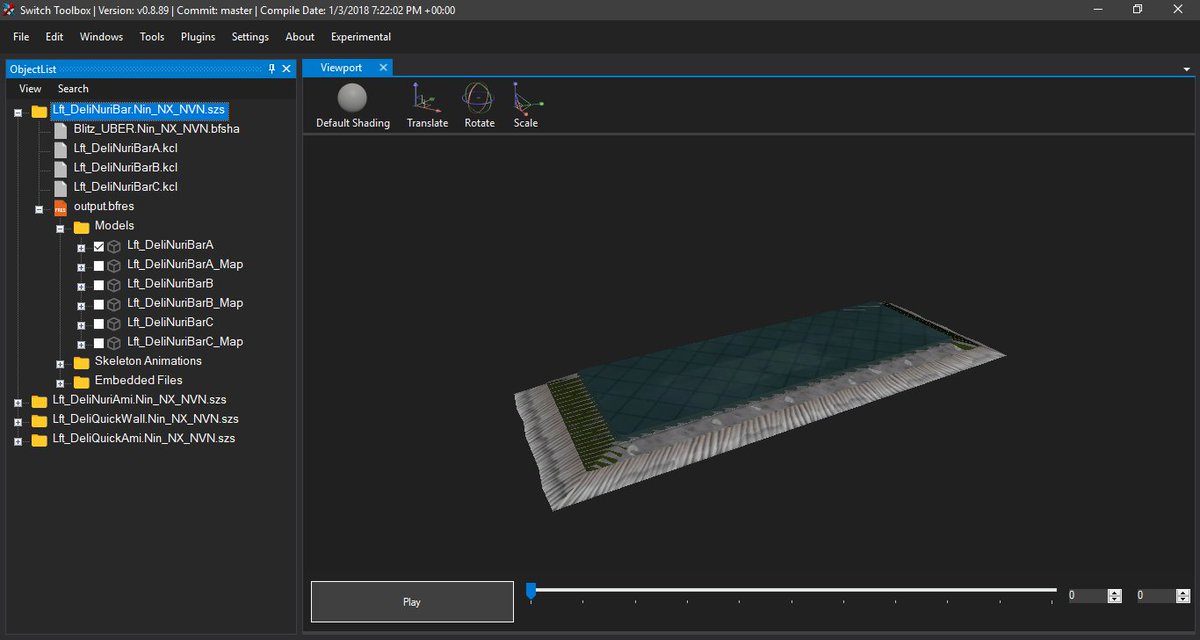1200x640 pixels.
Task: Click the Lft_DeliNuriBarC.kcl file icon
Action: coord(60,187)
